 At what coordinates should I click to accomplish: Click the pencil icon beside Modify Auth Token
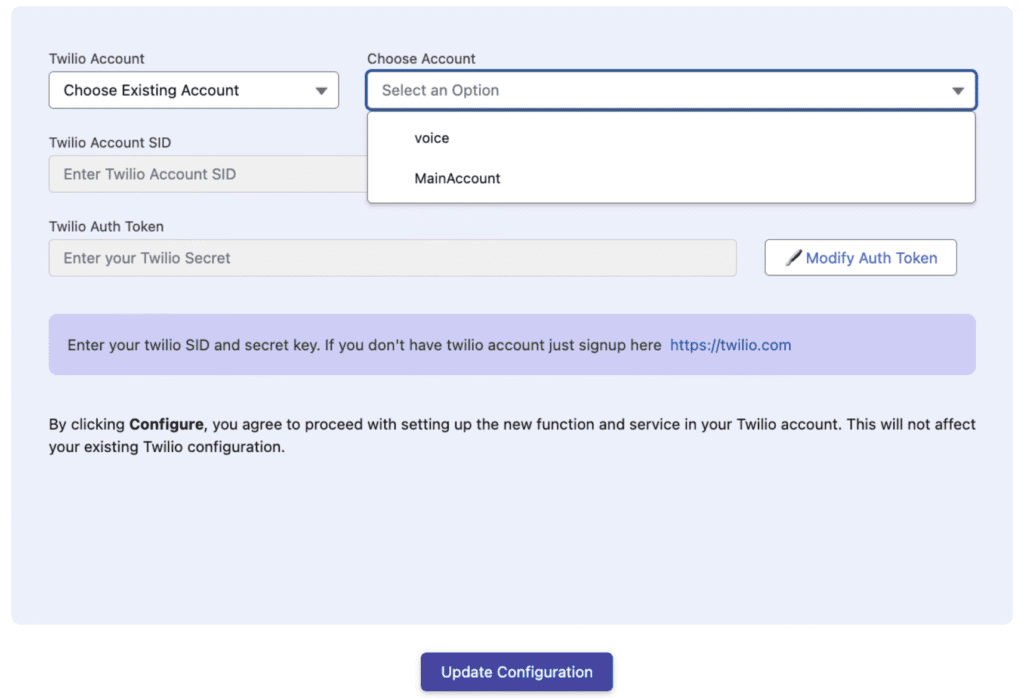coord(793,258)
